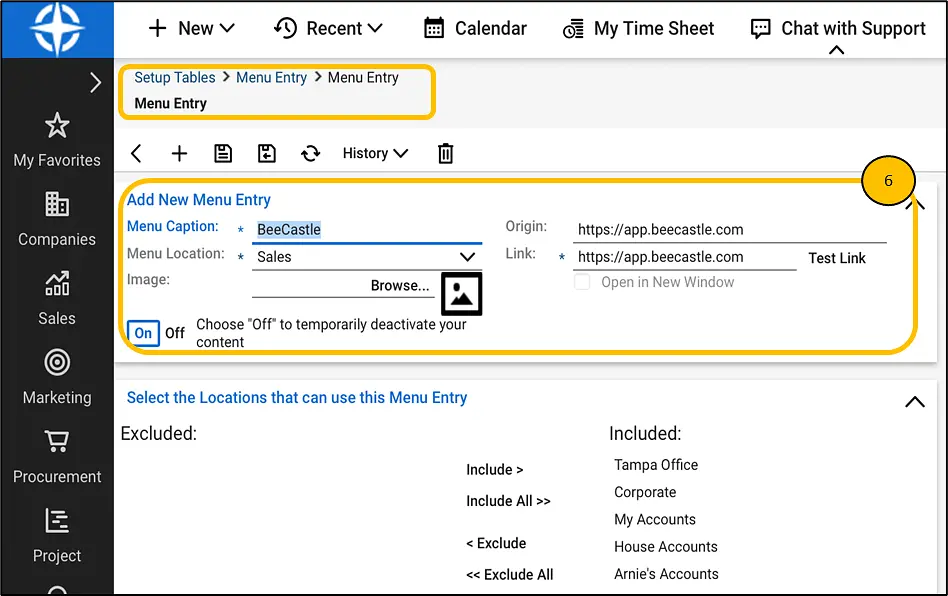
Task: Click the Menu Caption field
Action: coord(367,230)
